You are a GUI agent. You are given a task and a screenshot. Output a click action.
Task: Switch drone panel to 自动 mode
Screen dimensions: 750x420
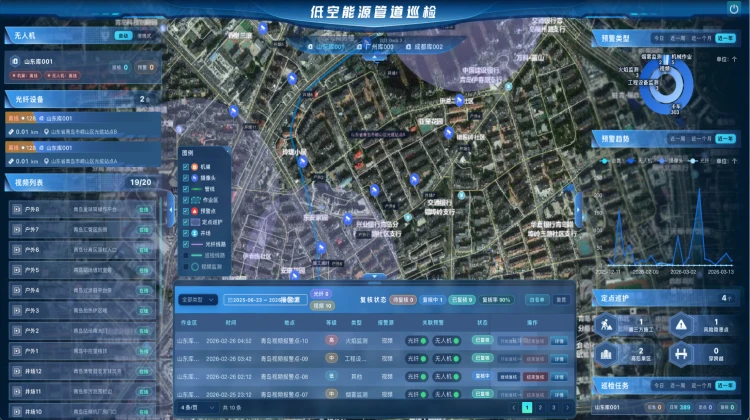pos(123,36)
